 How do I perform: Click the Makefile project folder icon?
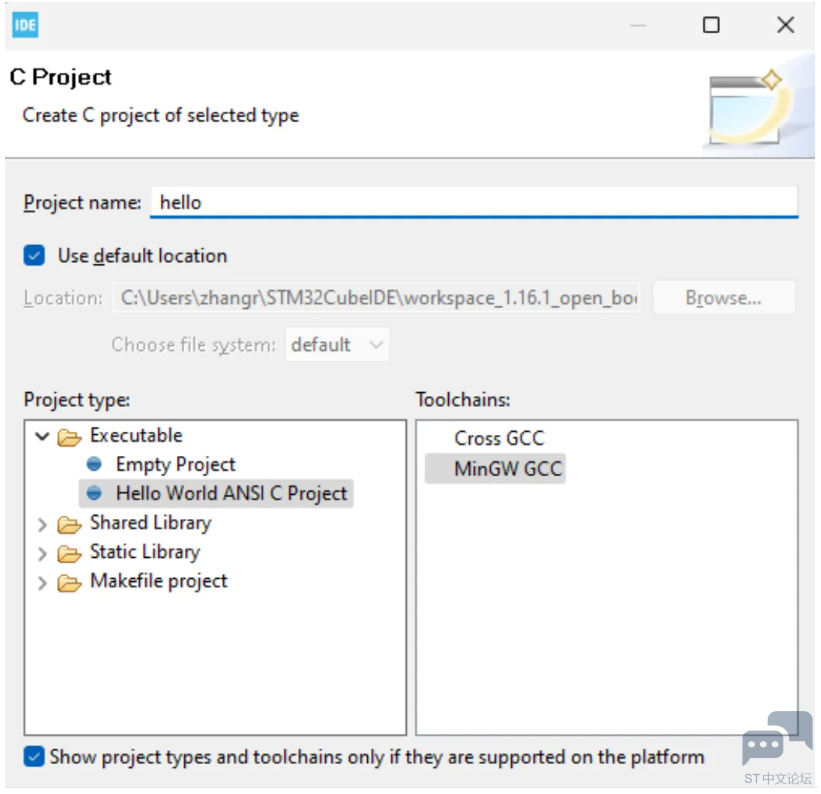(69, 582)
